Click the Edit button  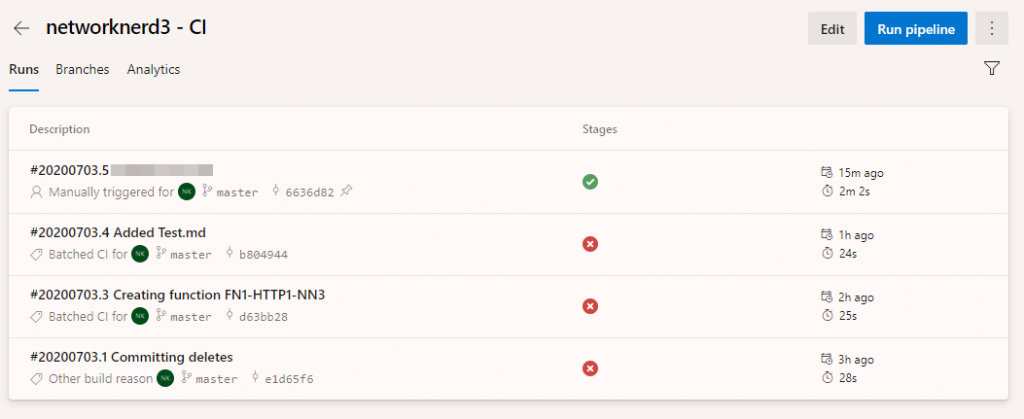tap(832, 29)
